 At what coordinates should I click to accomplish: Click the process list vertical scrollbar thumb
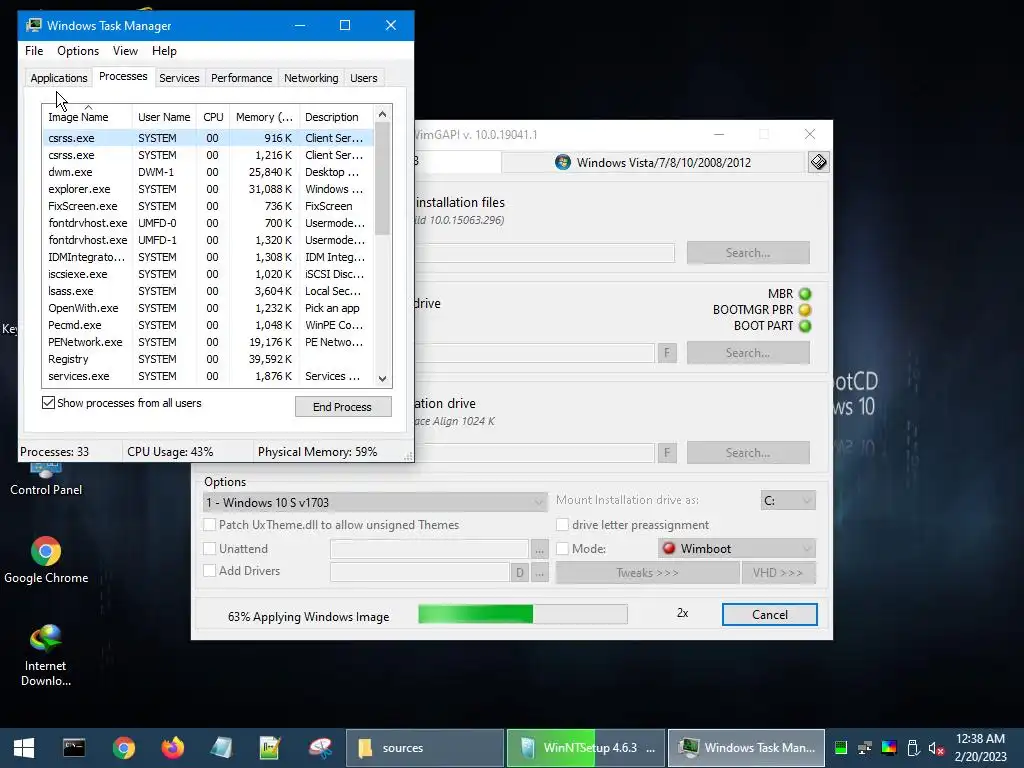tap(383, 179)
